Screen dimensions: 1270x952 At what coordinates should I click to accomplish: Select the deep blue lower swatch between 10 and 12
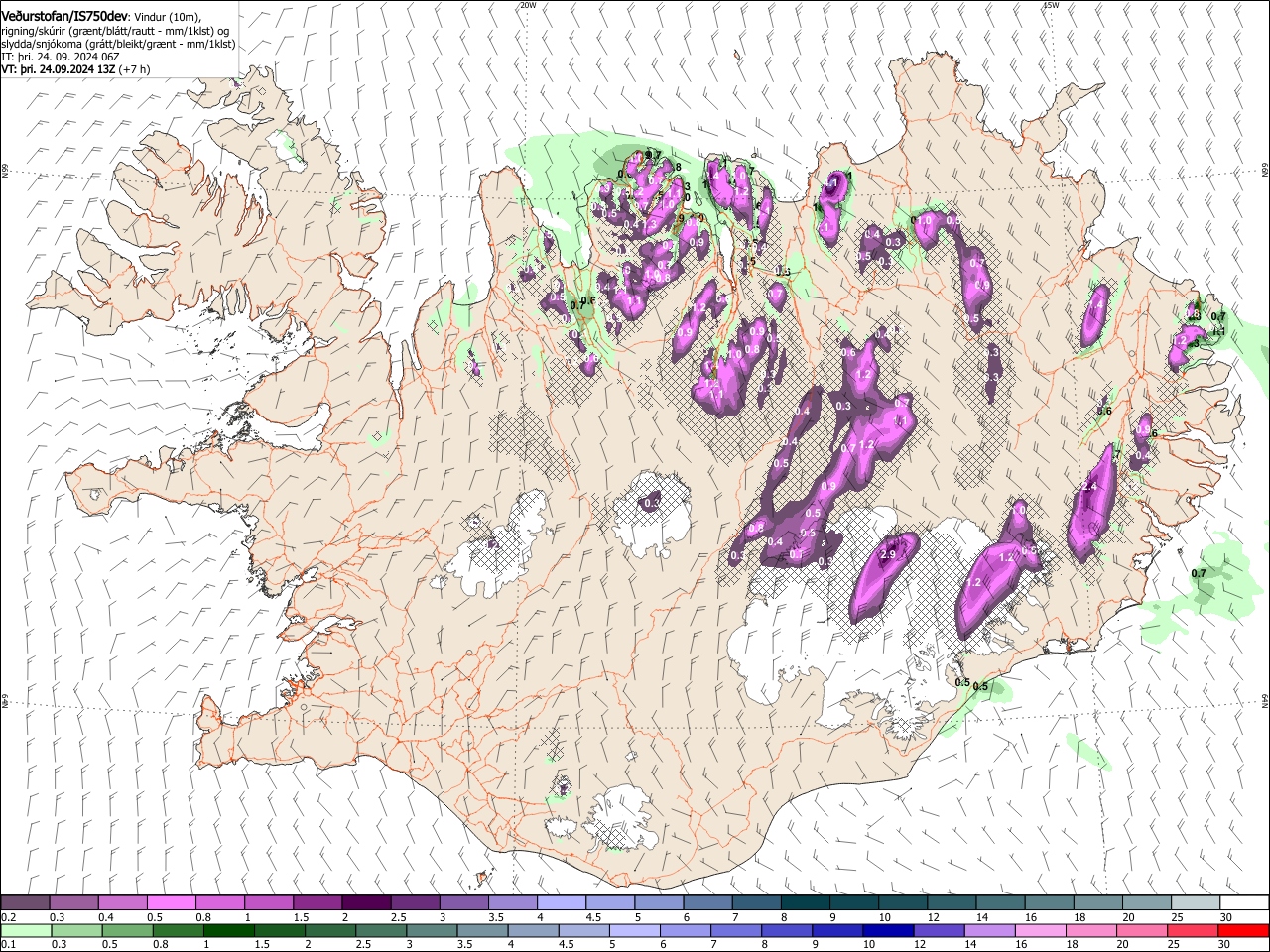[888, 930]
